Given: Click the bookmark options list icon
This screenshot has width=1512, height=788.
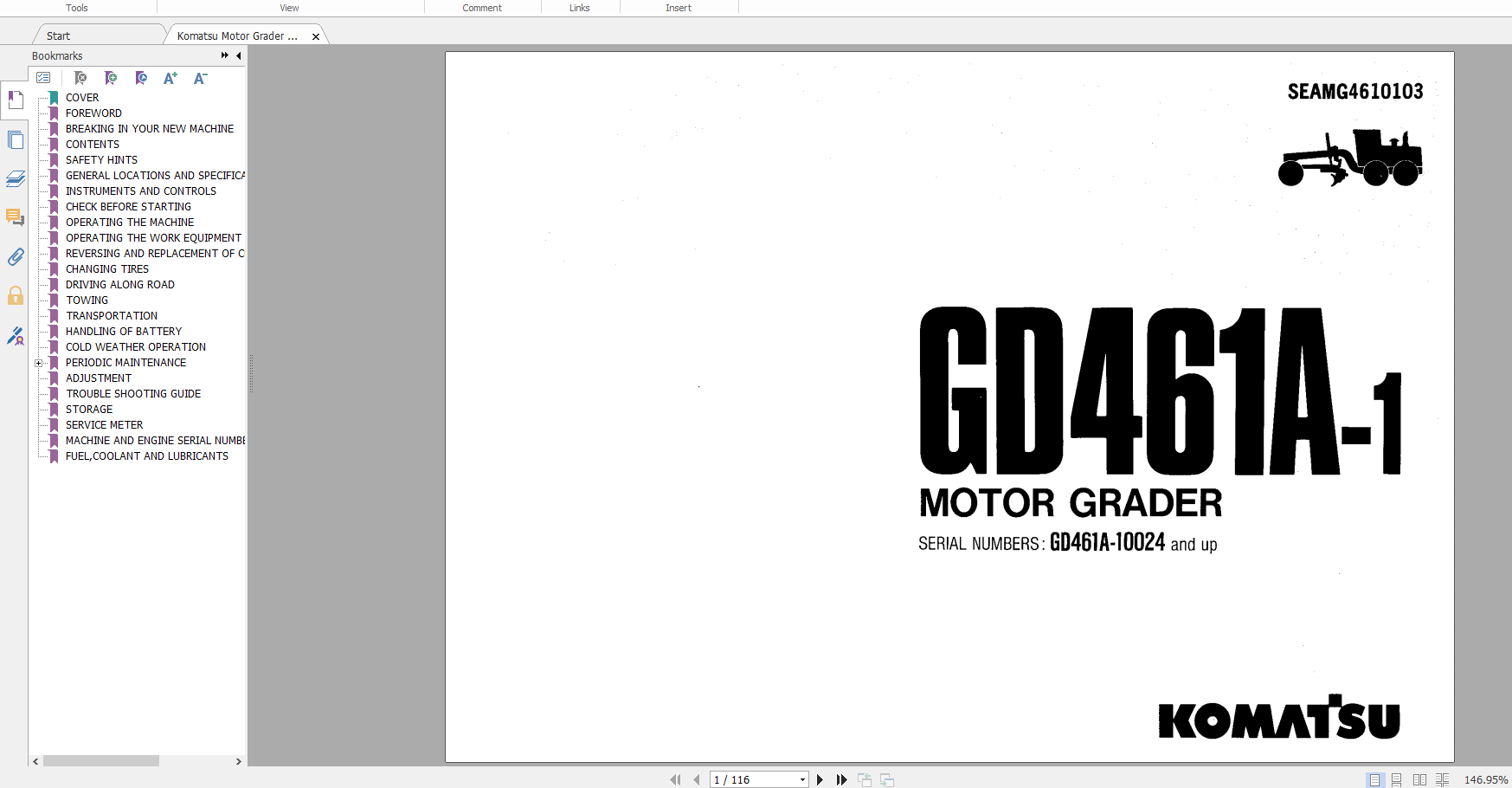Looking at the screenshot, I should pyautogui.click(x=43, y=78).
